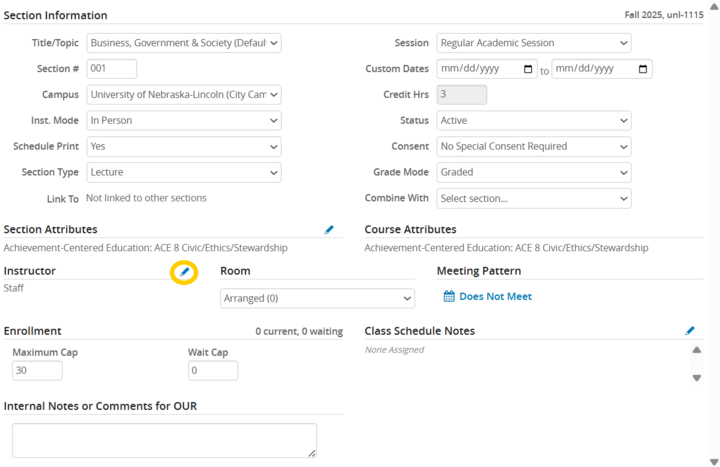720x467 pixels.
Task: Click ACE 8 text under Section Attributes
Action: point(146,248)
